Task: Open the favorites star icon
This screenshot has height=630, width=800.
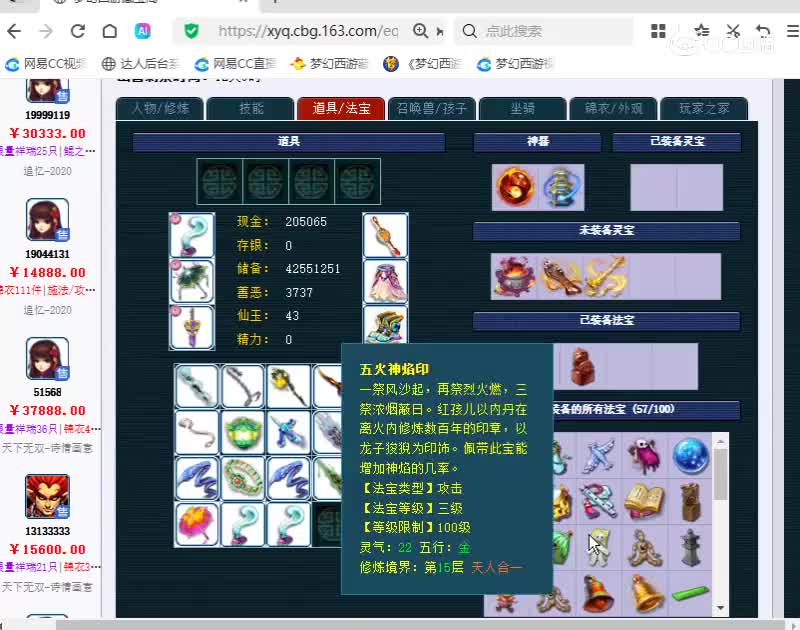Action: 702,31
